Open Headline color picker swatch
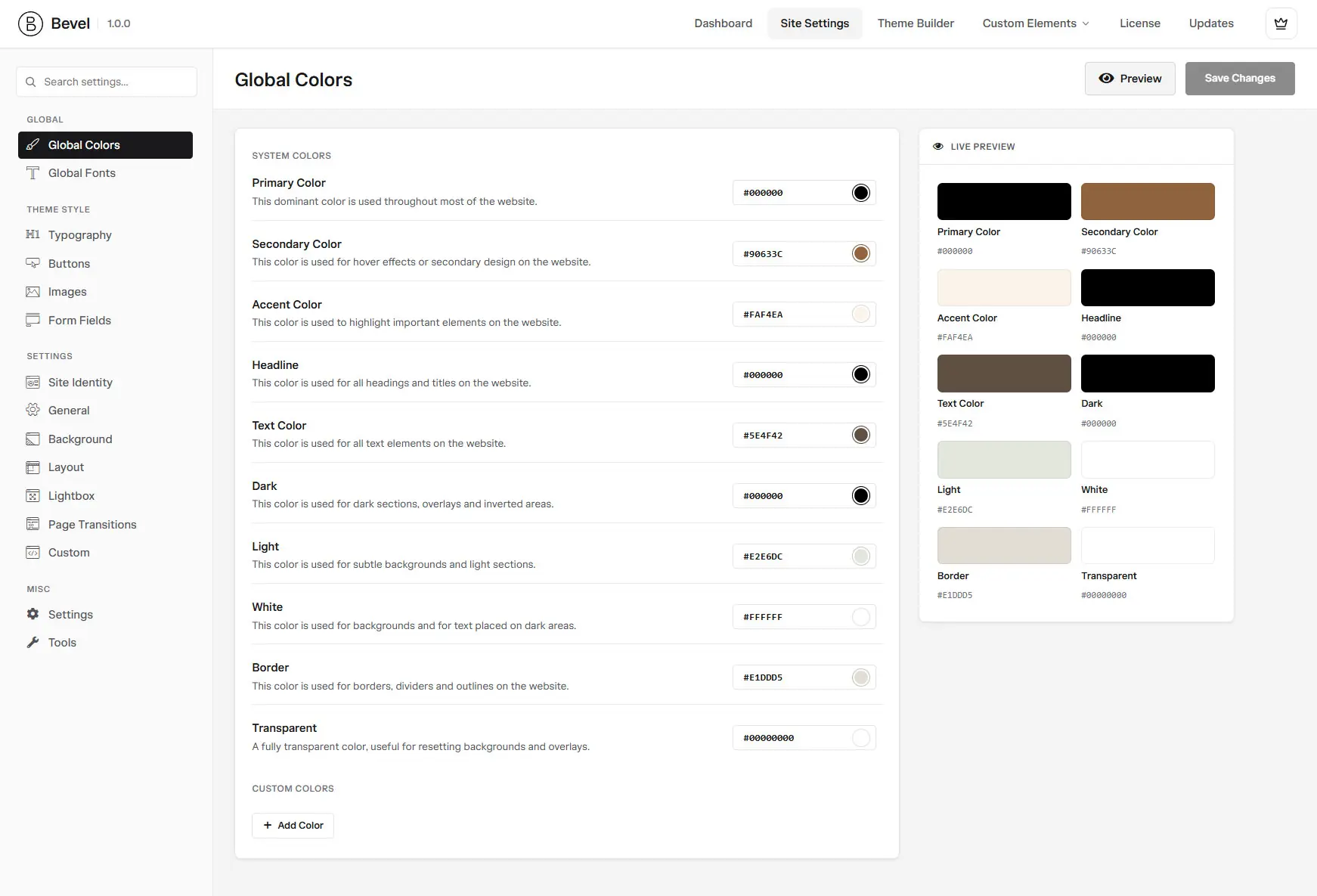Image resolution: width=1317 pixels, height=896 pixels. [861, 374]
